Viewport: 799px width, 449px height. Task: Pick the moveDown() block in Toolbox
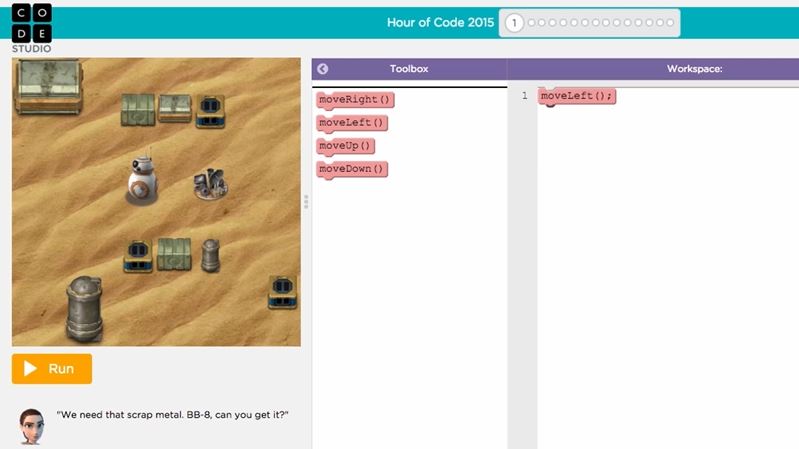click(352, 169)
